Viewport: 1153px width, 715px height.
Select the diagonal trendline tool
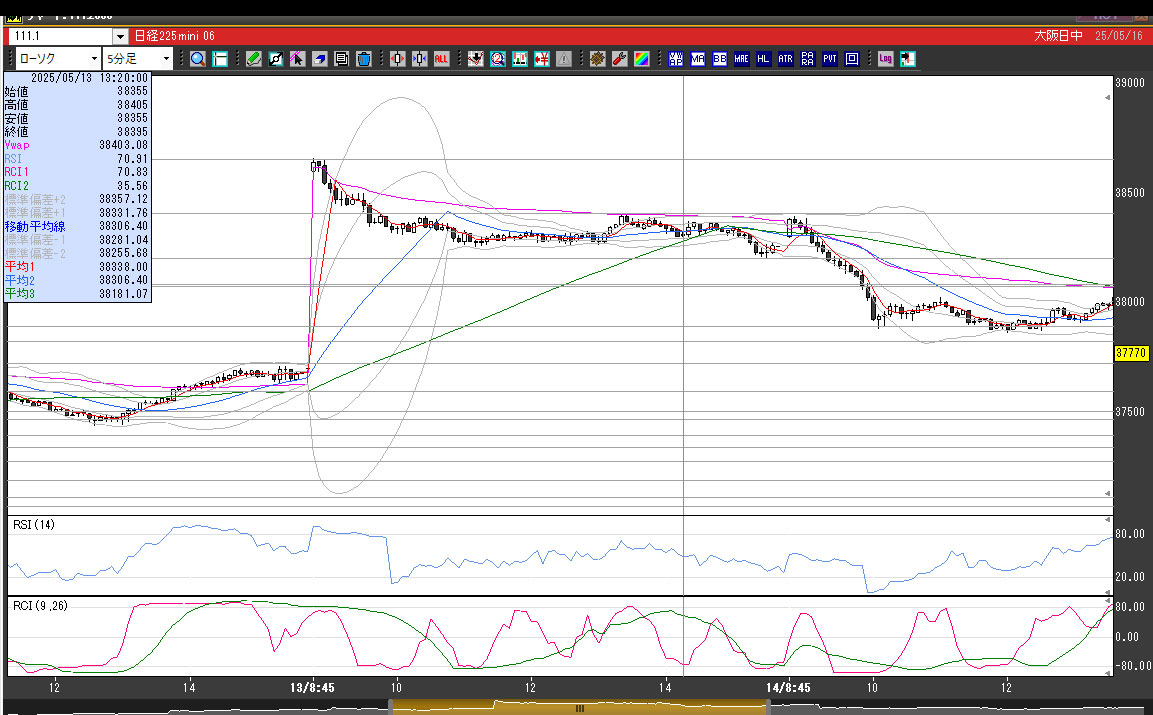[x=276, y=59]
